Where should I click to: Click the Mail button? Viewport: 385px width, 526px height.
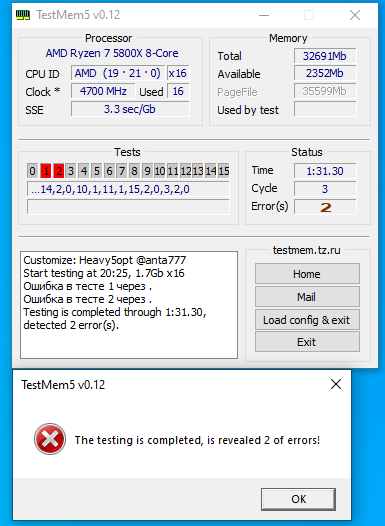(307, 297)
